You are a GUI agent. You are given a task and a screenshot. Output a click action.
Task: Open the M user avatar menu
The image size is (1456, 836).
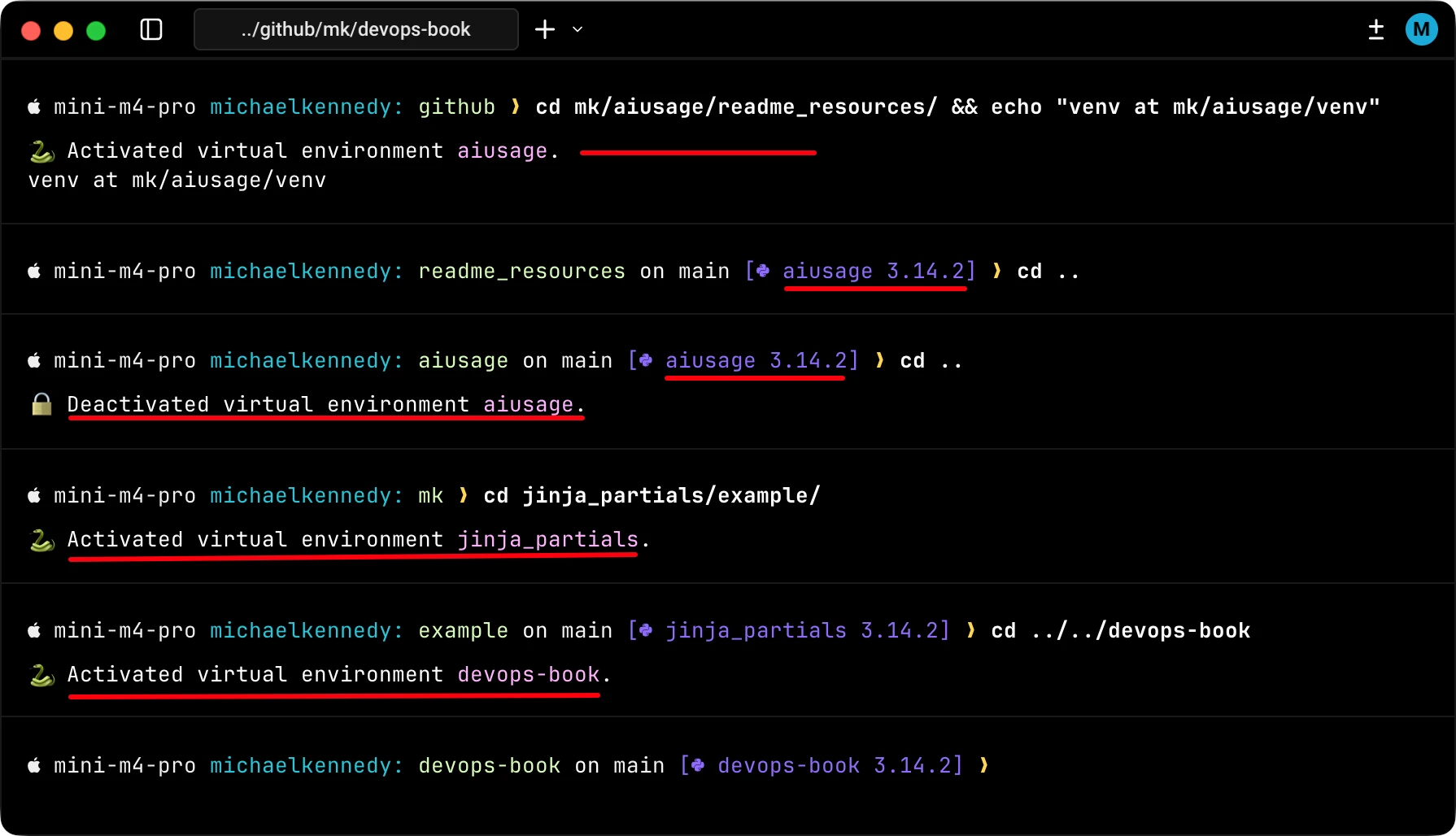[x=1420, y=30]
